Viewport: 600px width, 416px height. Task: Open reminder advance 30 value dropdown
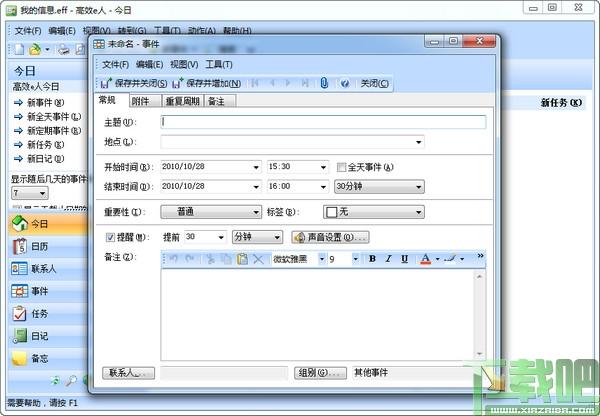tap(221, 237)
